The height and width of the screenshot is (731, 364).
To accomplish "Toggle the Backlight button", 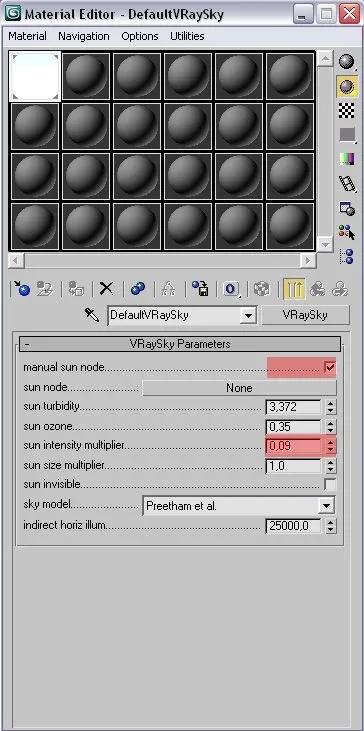I will coord(347,86).
